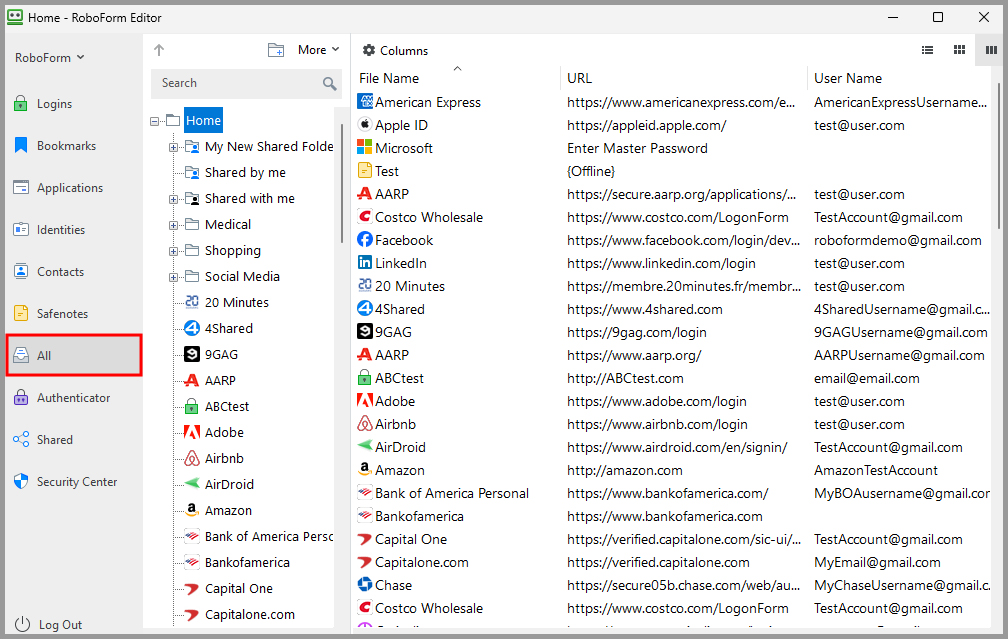Viewport: 1008px width, 639px height.
Task: Open the Applications icon in sidebar
Action: click(21, 187)
